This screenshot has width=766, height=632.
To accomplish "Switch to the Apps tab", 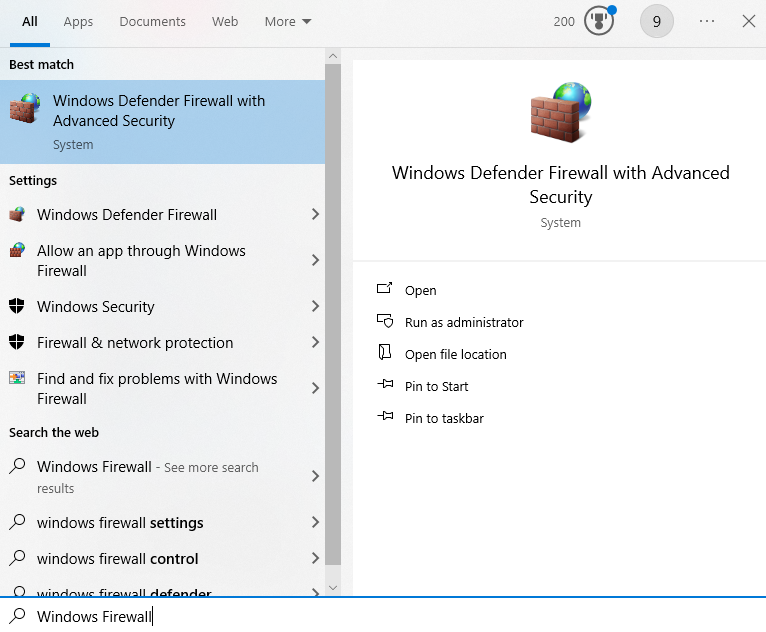I will click(78, 21).
